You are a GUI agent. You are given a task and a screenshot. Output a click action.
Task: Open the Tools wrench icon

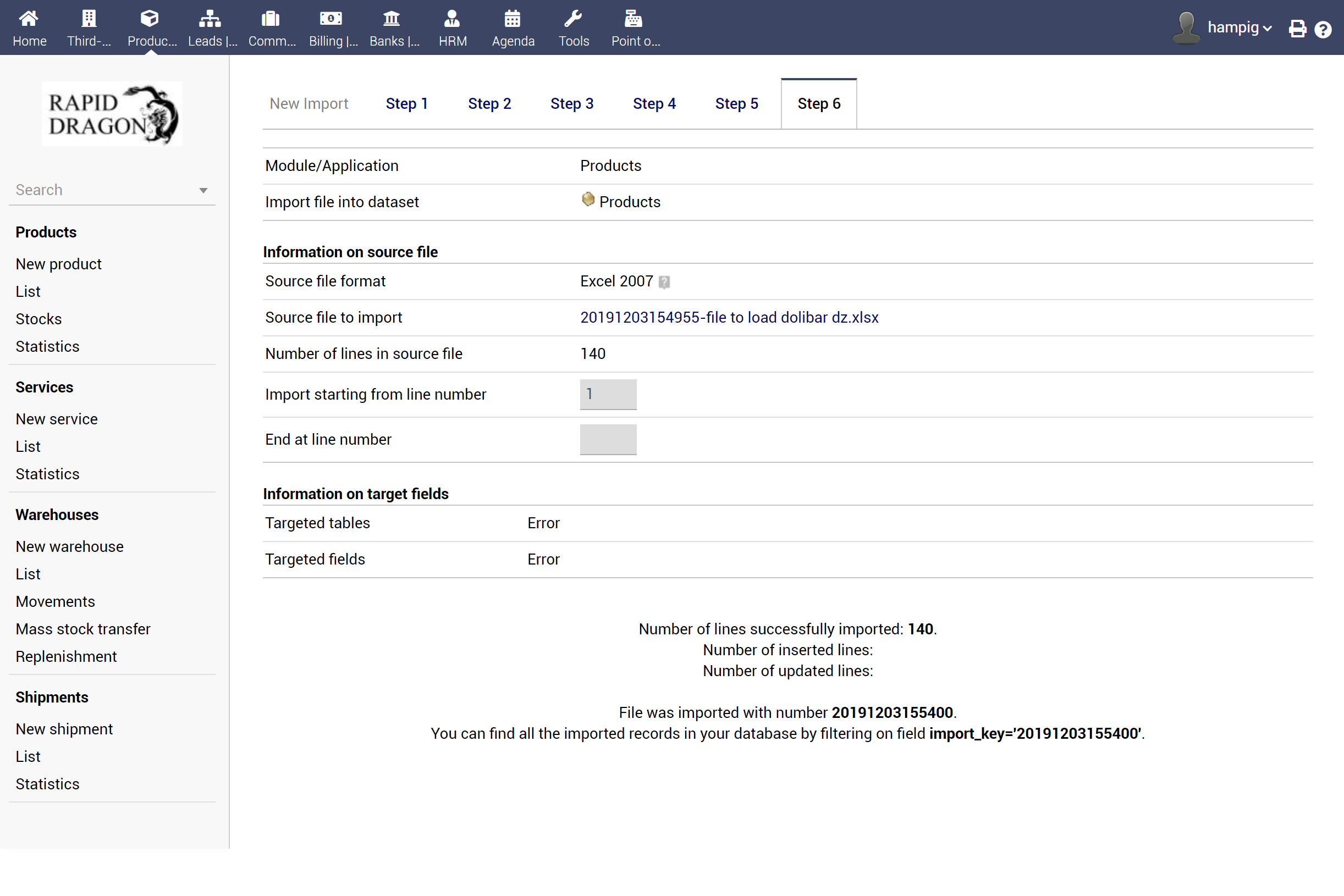point(574,19)
